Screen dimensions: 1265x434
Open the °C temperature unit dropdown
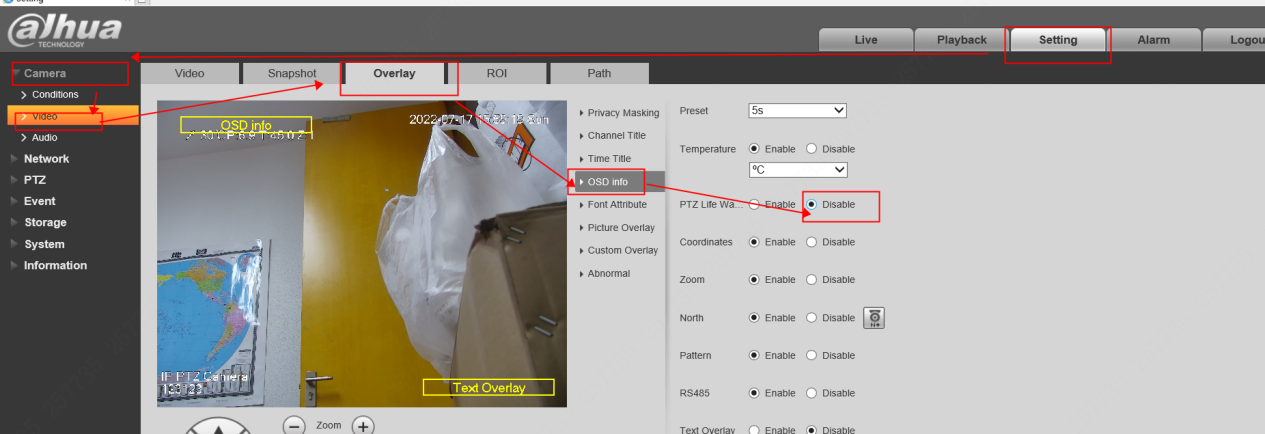pos(798,170)
